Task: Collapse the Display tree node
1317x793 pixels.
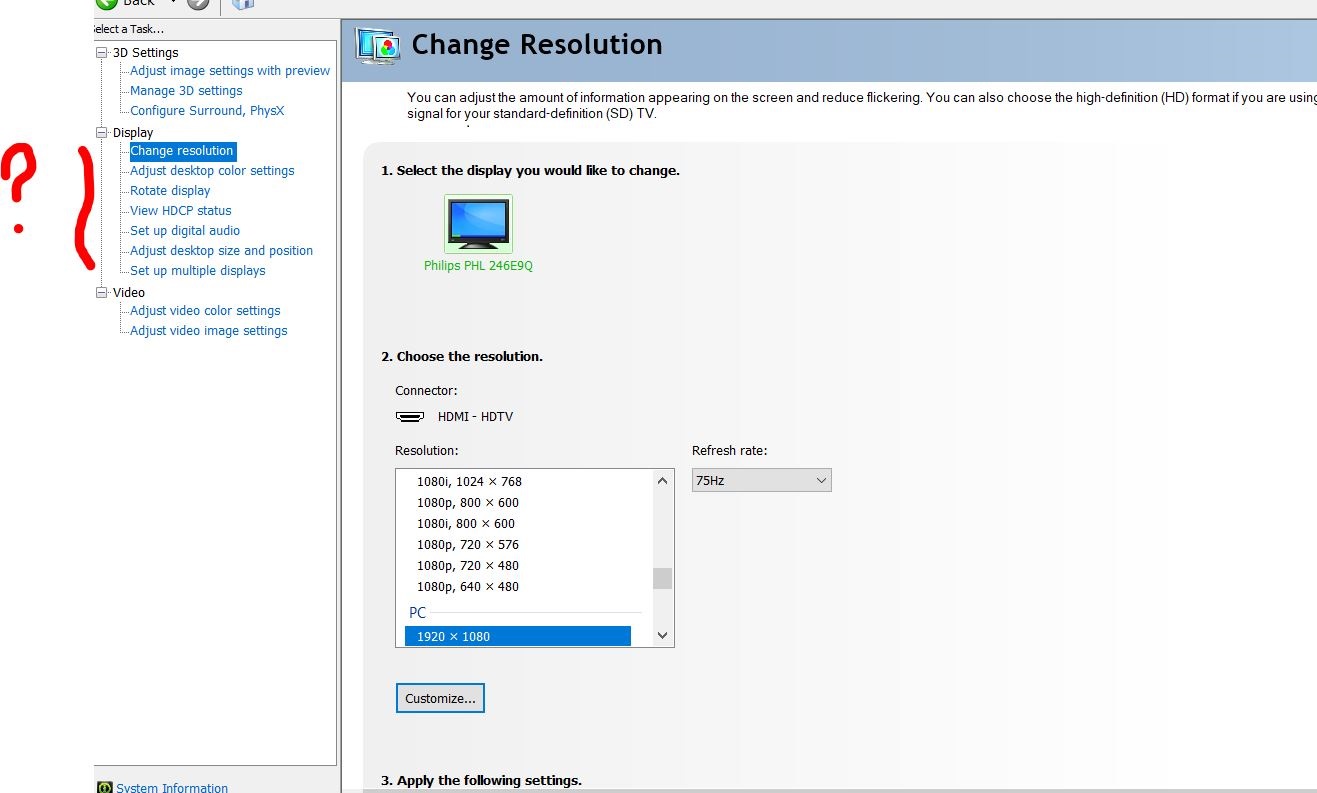Action: click(x=101, y=132)
